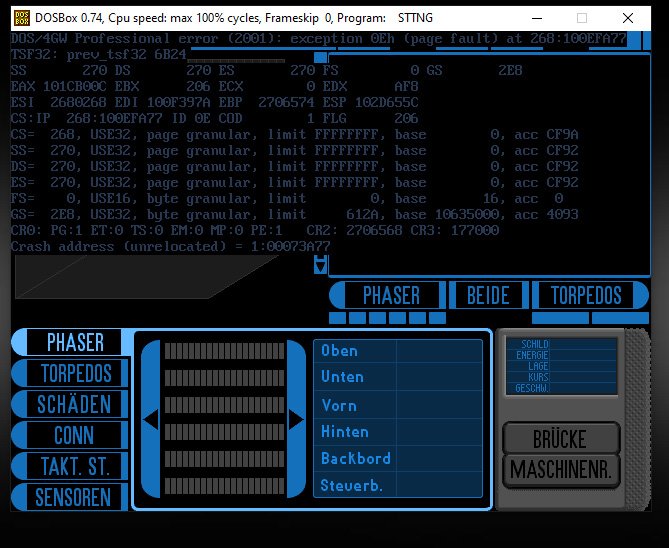Image resolution: width=669 pixels, height=548 pixels.
Task: Go to MASCHINENR. on the handheld panel
Action: click(x=561, y=470)
